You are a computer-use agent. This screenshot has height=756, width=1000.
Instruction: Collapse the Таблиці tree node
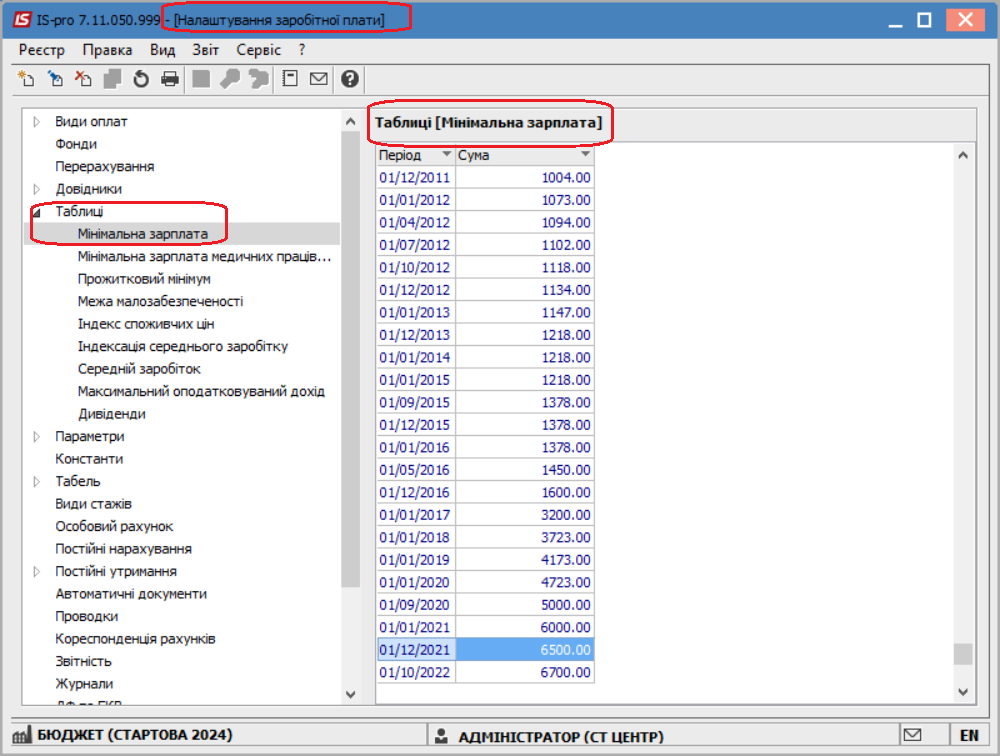click(x=37, y=212)
